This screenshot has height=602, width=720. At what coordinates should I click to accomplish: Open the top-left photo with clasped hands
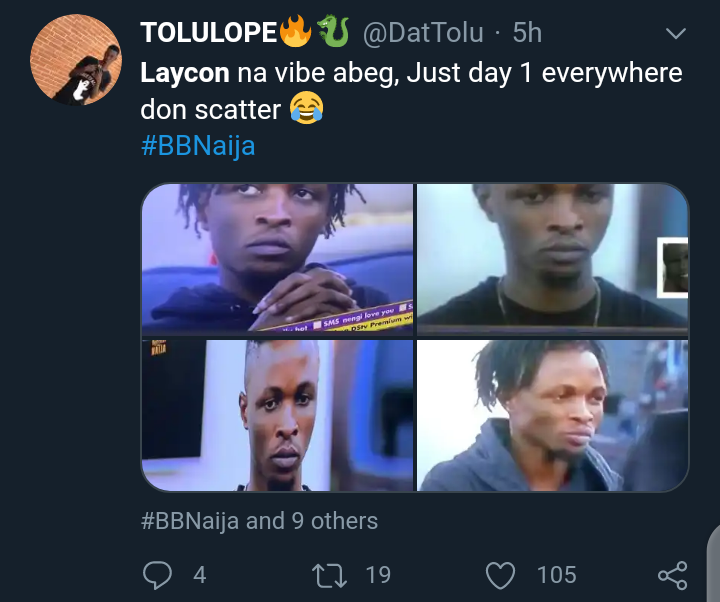pos(277,258)
